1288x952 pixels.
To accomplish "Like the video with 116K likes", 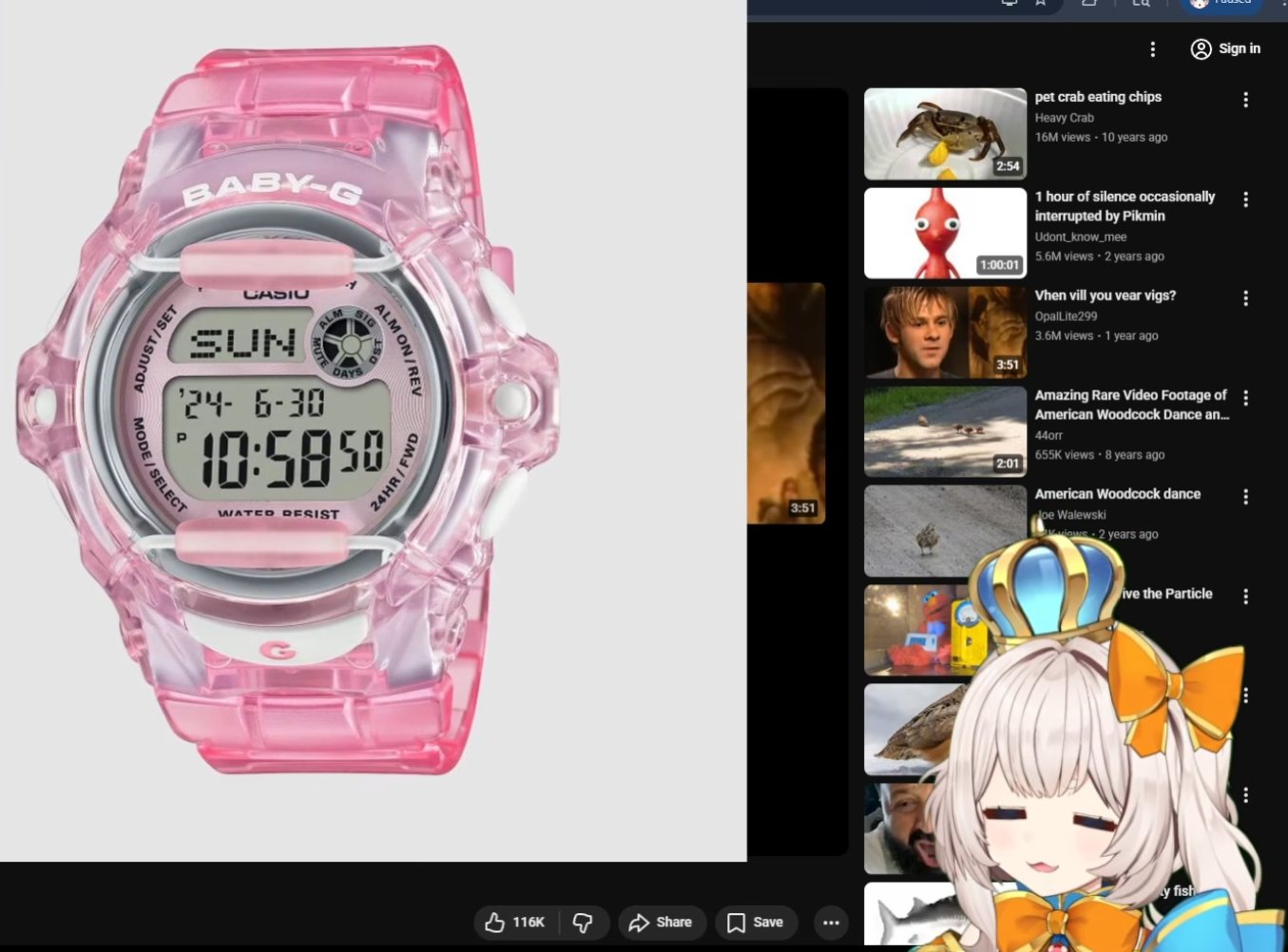I will pyautogui.click(x=515, y=923).
